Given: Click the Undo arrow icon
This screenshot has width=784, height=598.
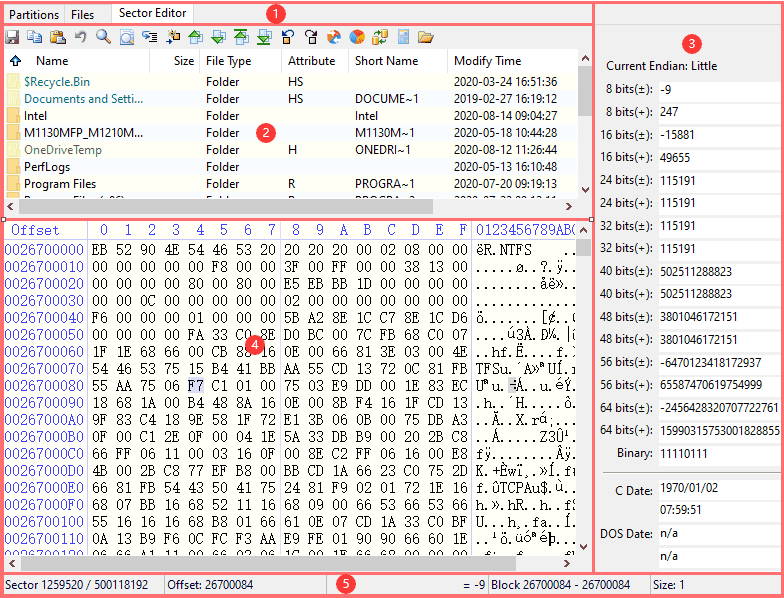Looking at the screenshot, I should point(80,37).
